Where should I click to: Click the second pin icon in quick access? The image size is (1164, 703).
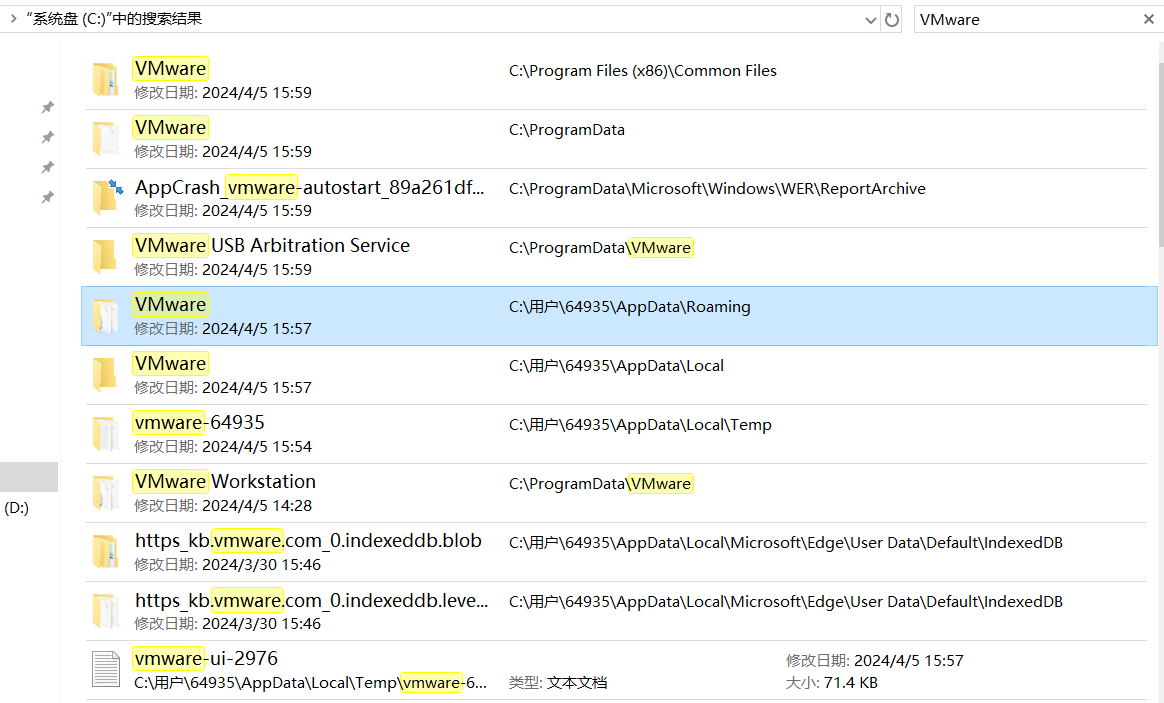48,137
